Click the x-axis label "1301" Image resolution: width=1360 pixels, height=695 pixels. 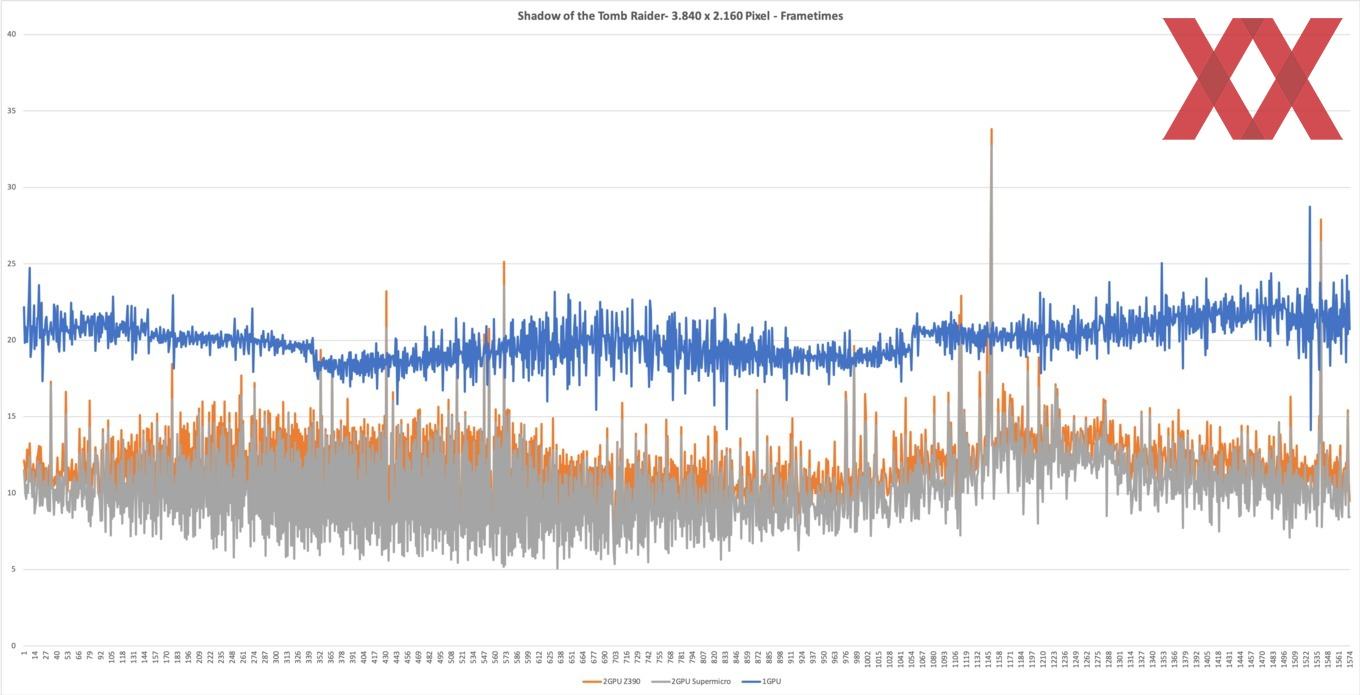[1119, 658]
